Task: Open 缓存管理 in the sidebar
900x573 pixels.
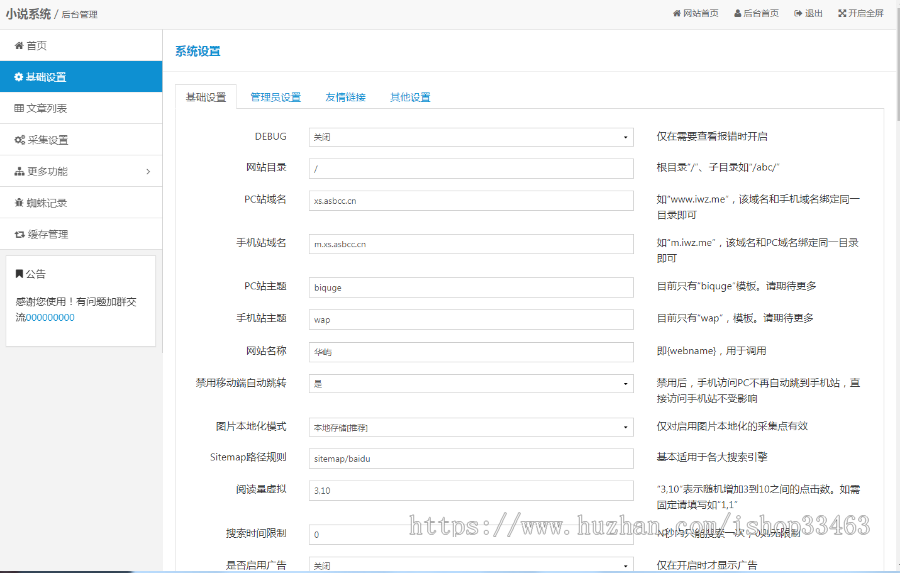Action: coord(81,234)
